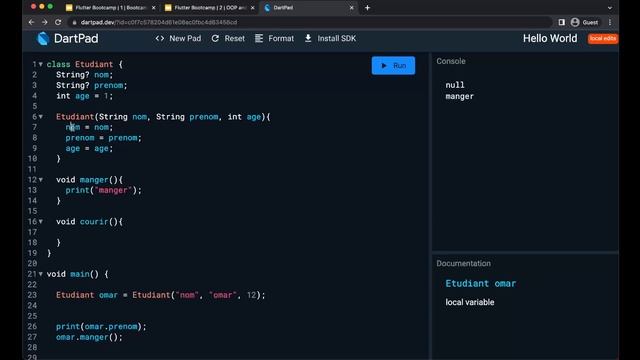Click the Etudiant omar documentation title

point(480,283)
